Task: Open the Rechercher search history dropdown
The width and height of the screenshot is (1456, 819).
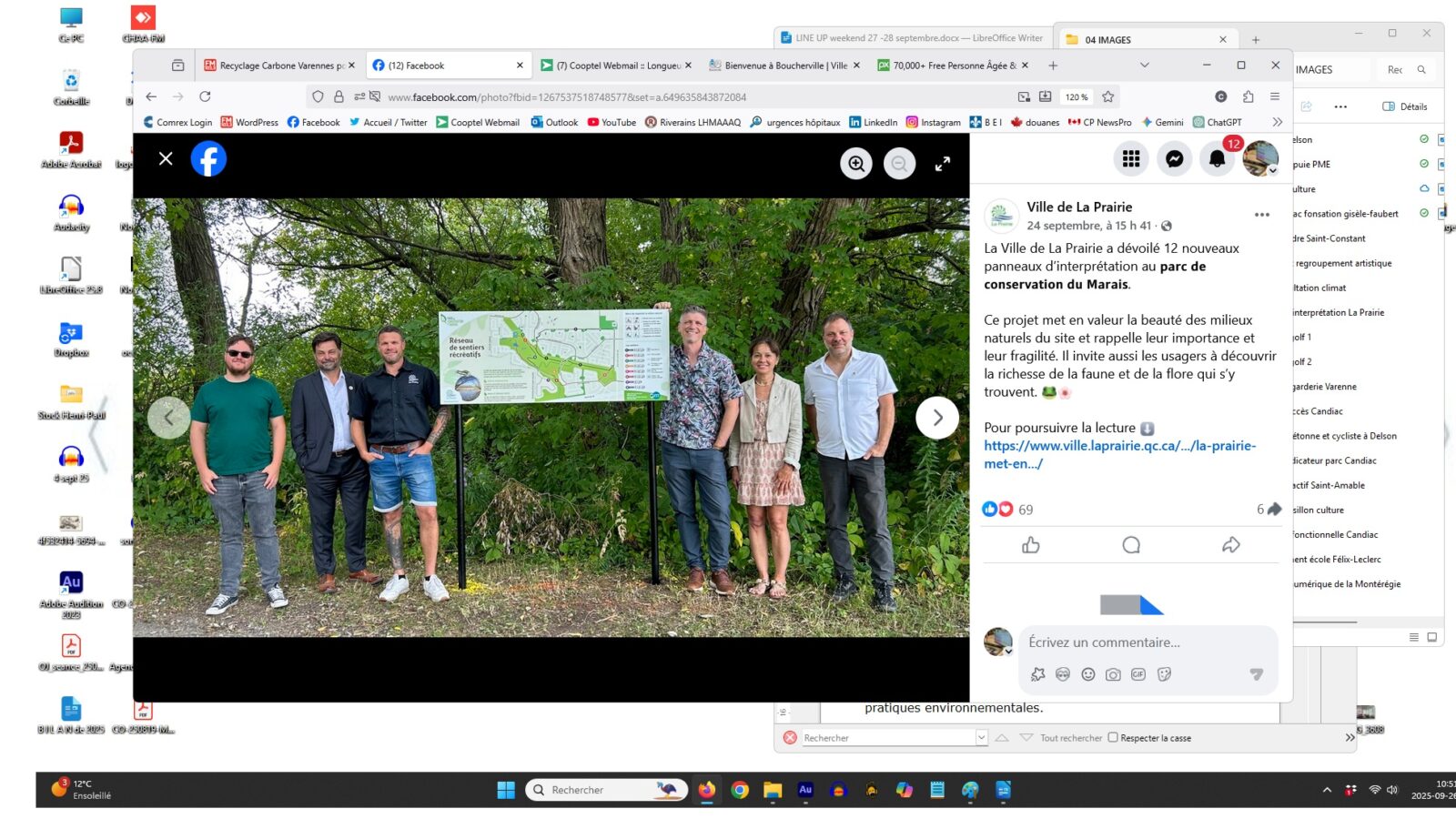Action: pyautogui.click(x=981, y=738)
